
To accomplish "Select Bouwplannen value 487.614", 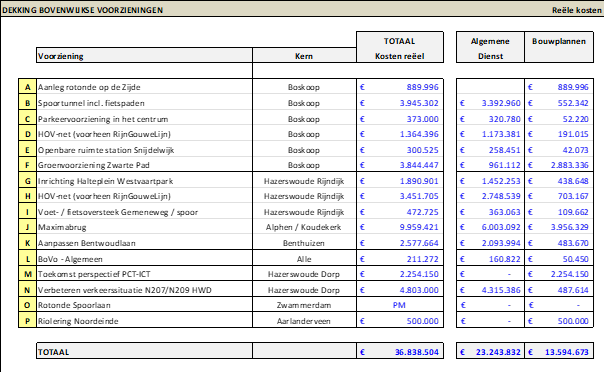I will pos(559,290).
